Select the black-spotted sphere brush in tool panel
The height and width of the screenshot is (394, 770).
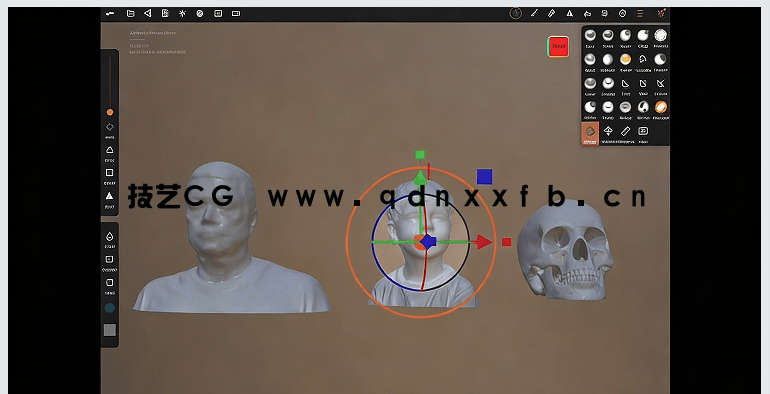coord(643,107)
